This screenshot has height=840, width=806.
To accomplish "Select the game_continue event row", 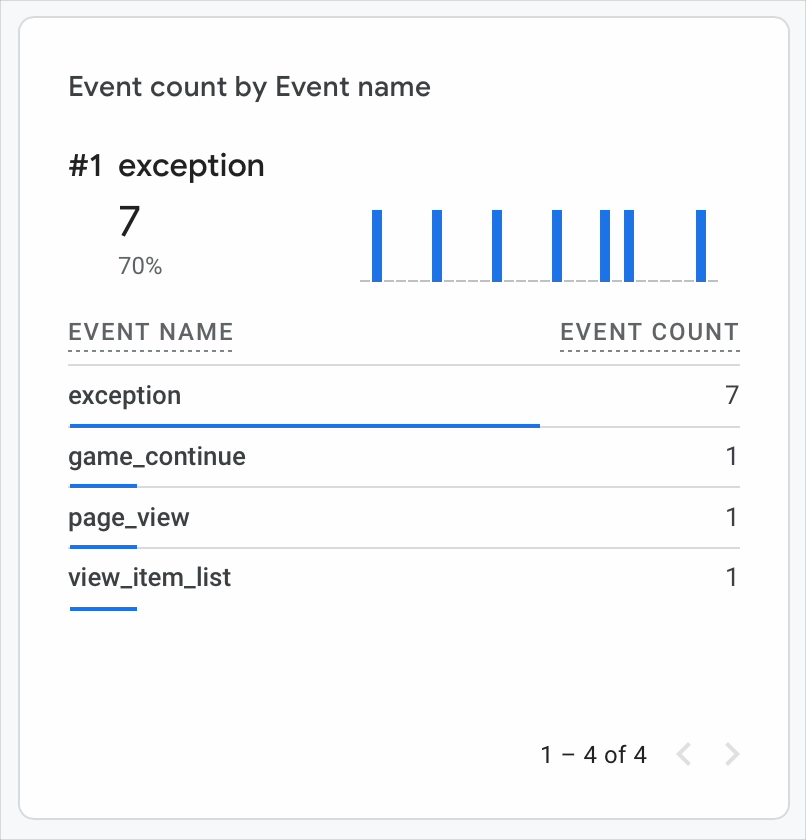I will tap(404, 457).
